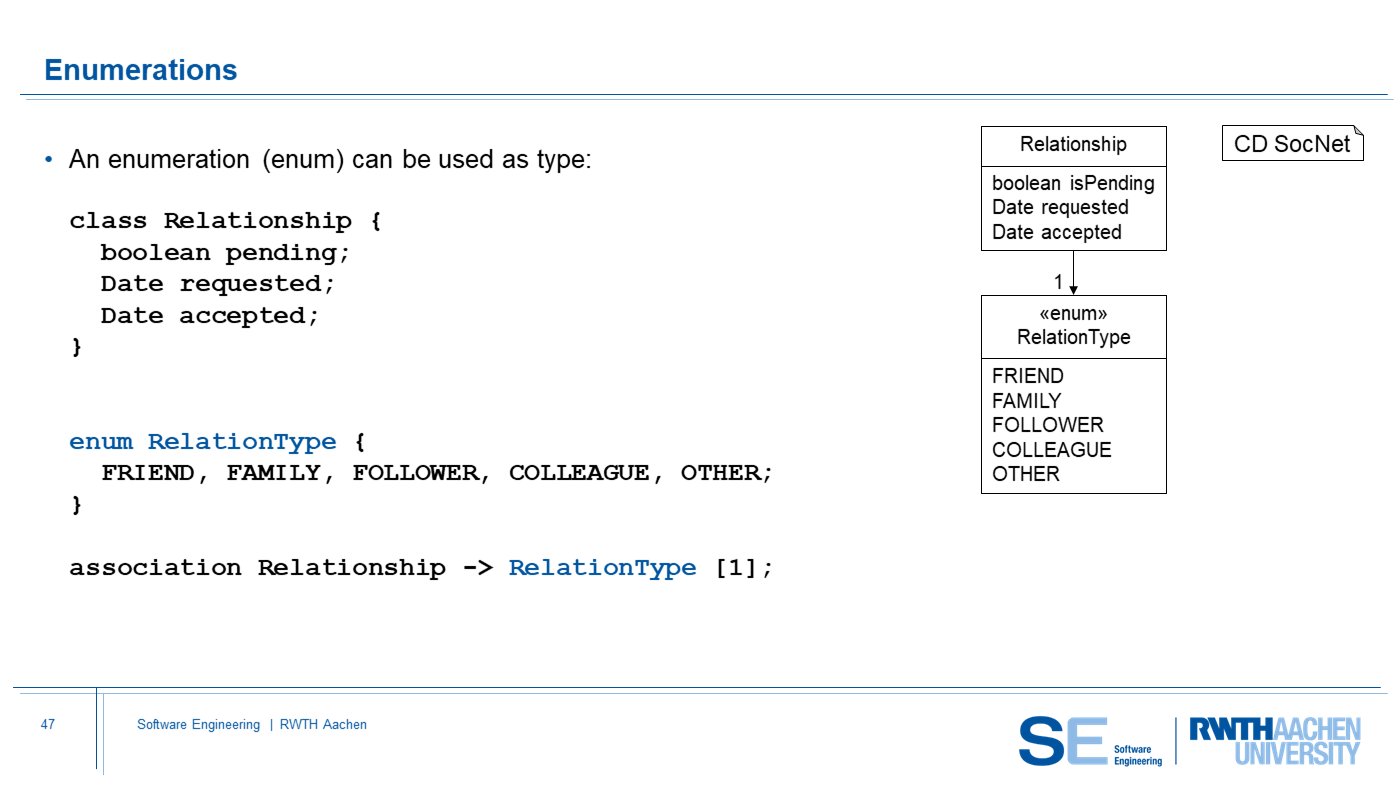Screen dimensions: 1400x788
Task: Select the FRIEND literal in enum box
Action: 1027,376
